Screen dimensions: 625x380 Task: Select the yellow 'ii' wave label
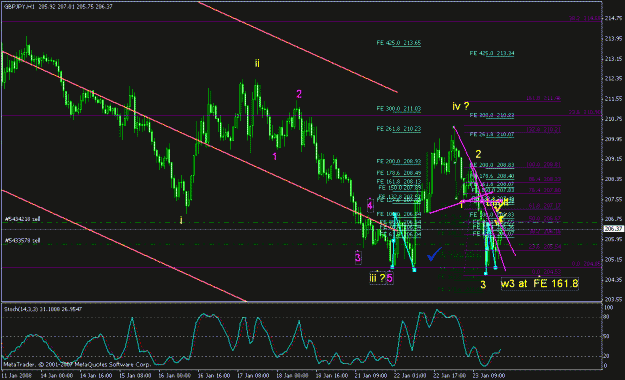coord(257,63)
